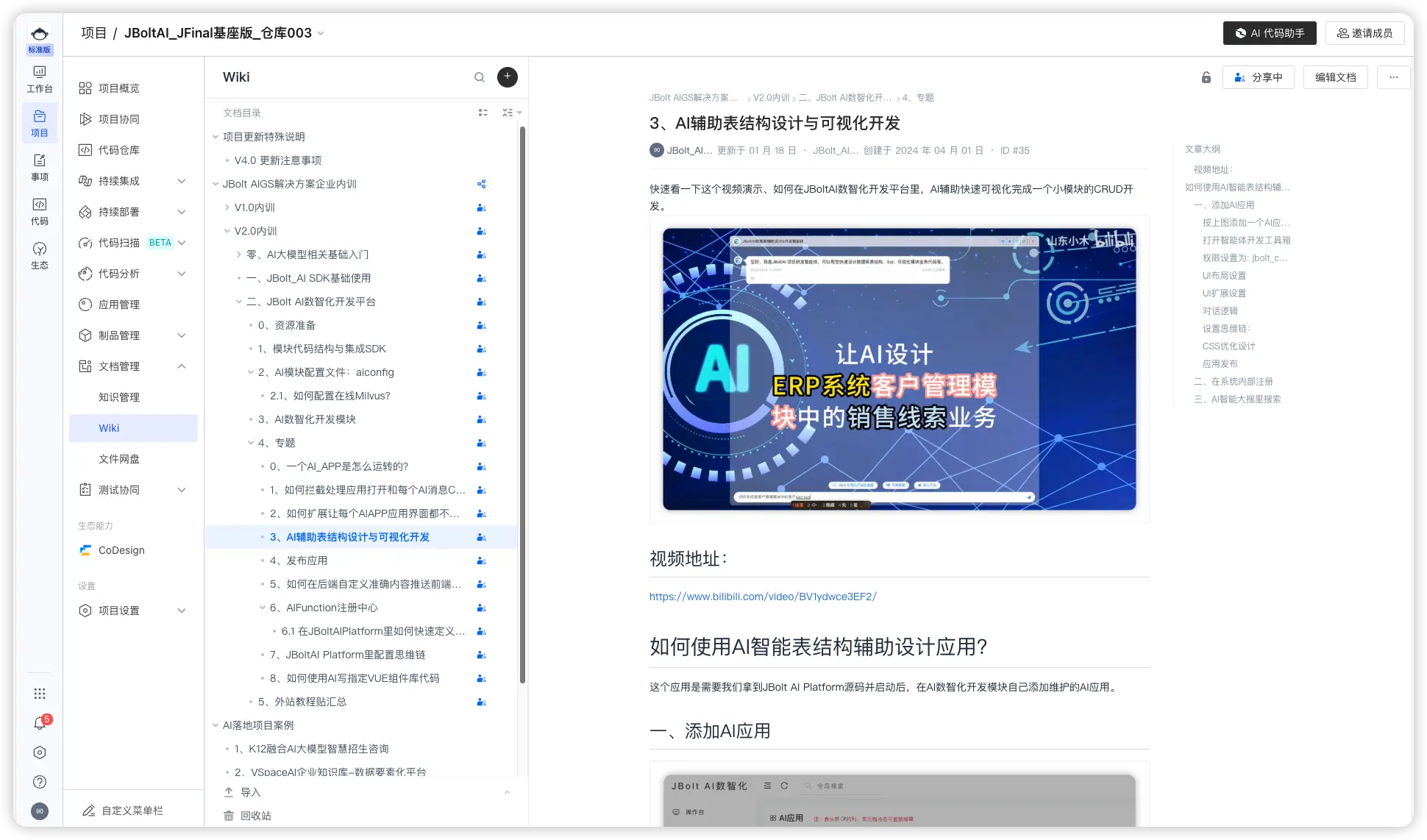Image resolution: width=1427 pixels, height=840 pixels.
Task: Open 应用管理 in sidebar
Action: tap(118, 305)
